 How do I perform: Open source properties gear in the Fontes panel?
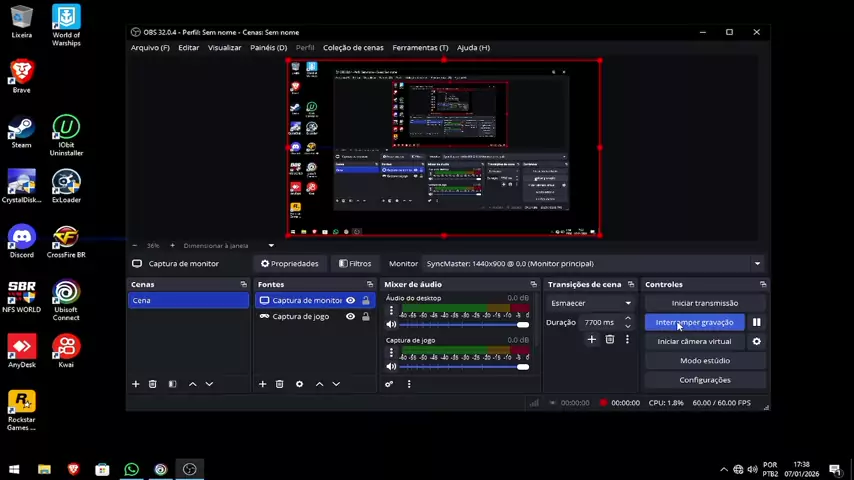click(299, 384)
